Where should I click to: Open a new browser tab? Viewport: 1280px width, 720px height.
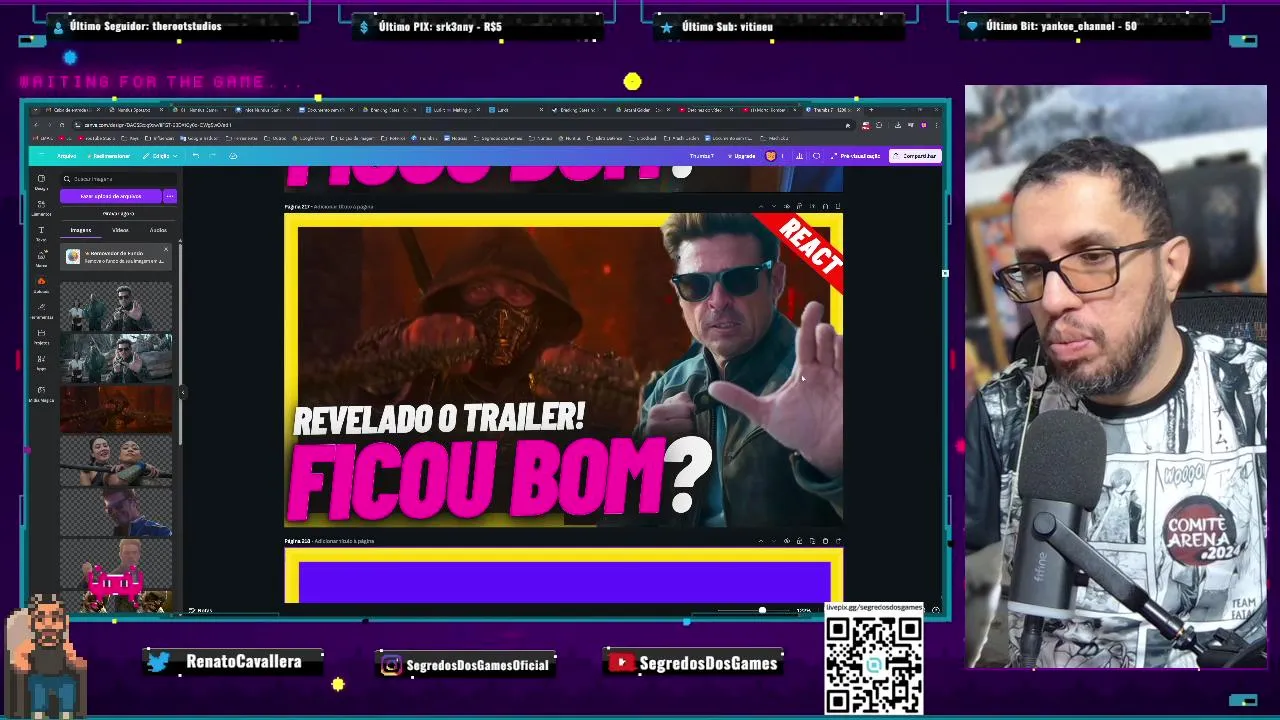pyautogui.click(x=871, y=109)
